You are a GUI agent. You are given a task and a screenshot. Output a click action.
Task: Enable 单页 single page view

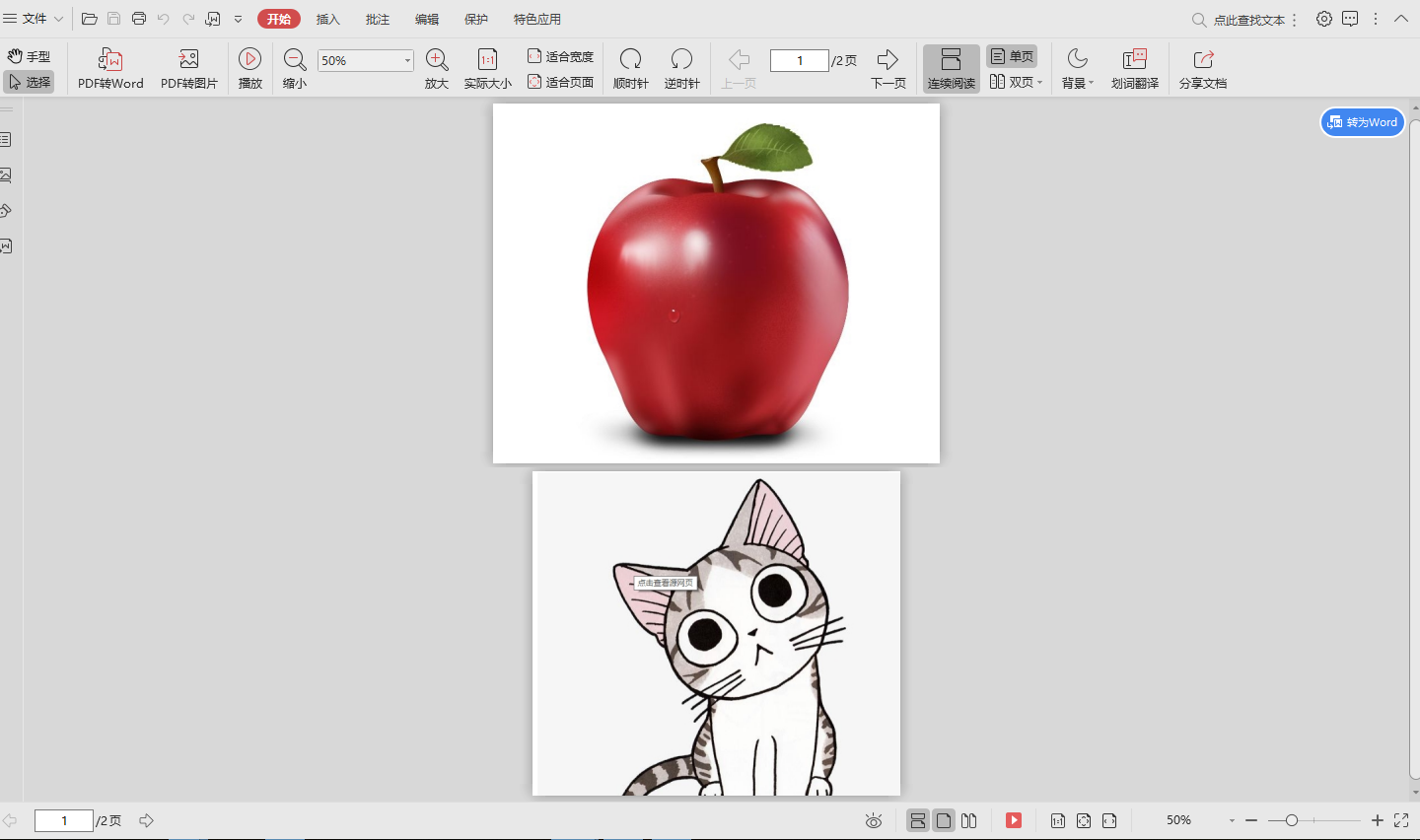pyautogui.click(x=1012, y=56)
